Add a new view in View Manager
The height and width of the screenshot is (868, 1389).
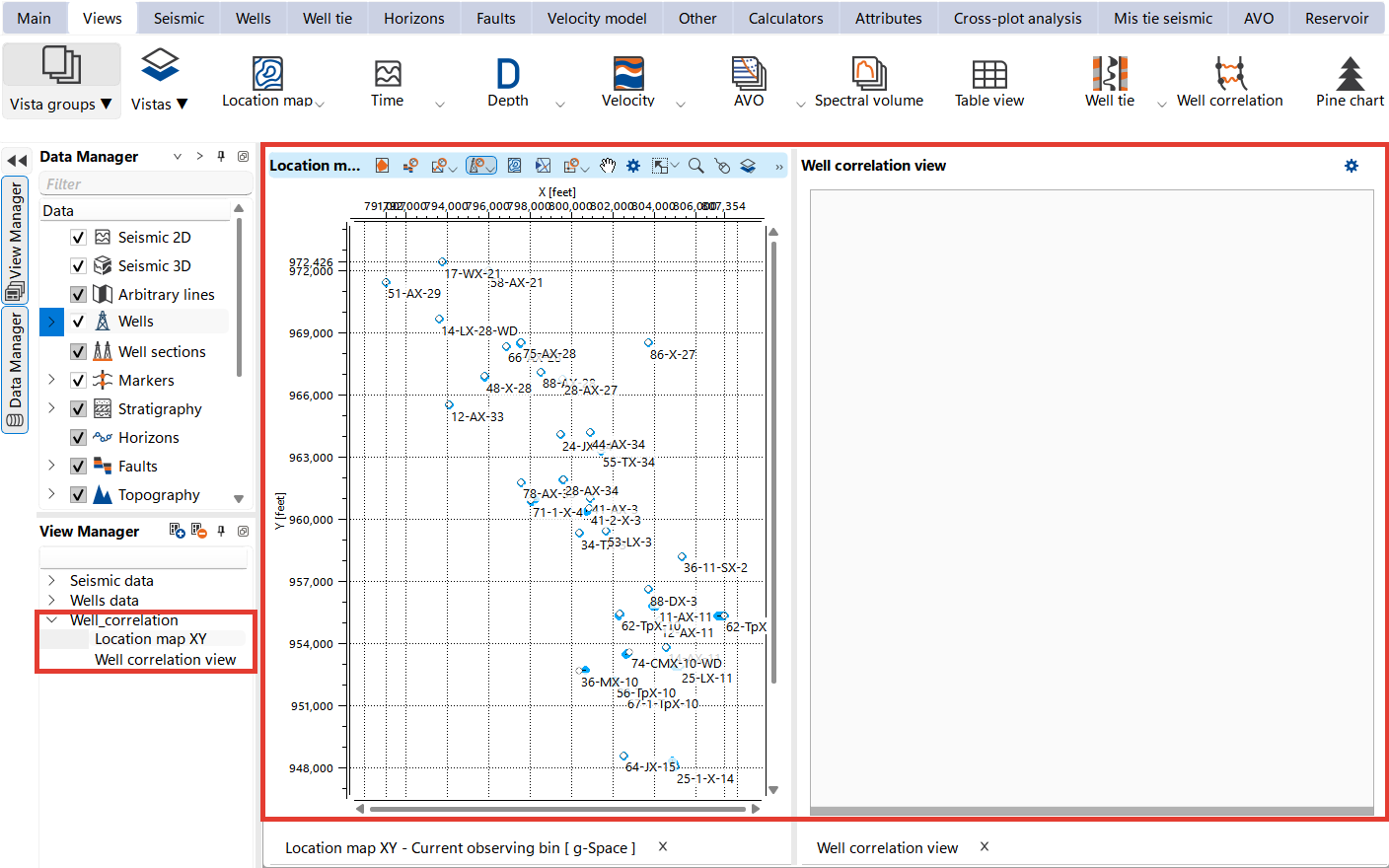click(x=177, y=532)
